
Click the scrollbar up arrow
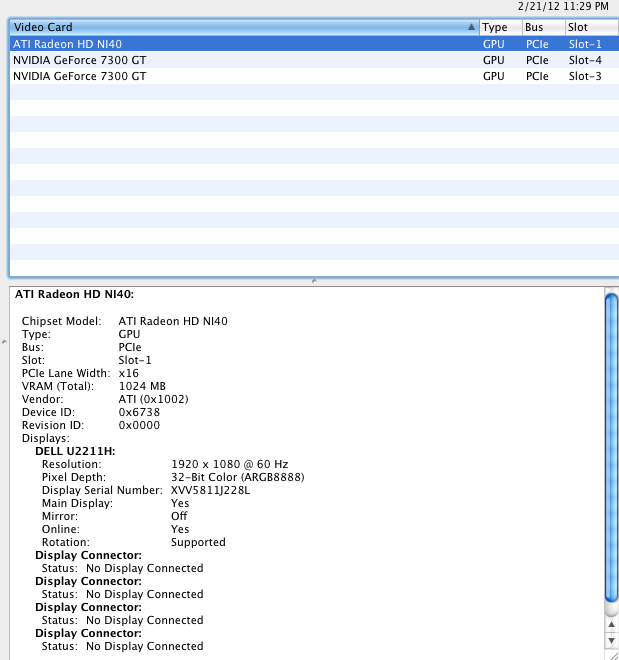click(x=611, y=625)
